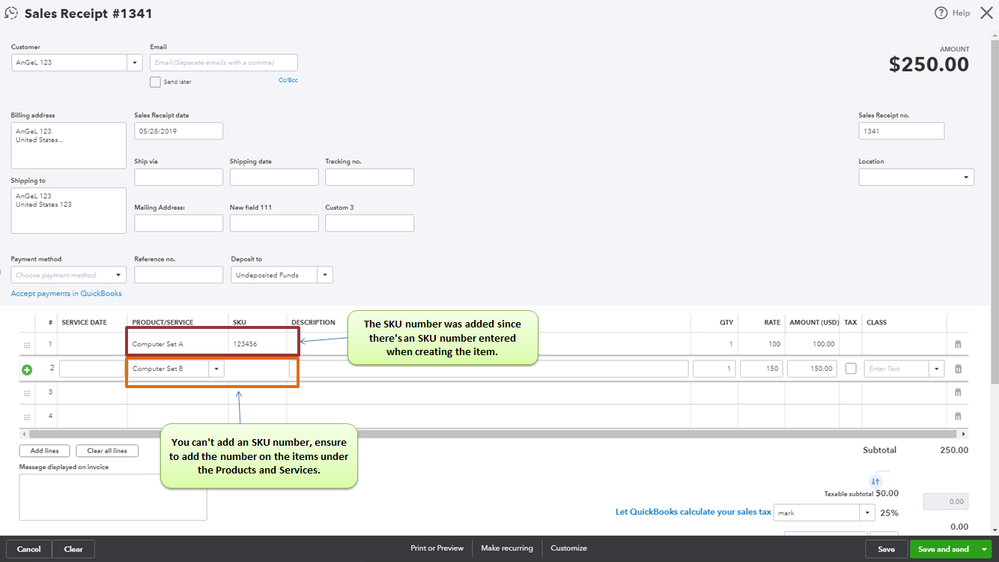Viewport: 999px width, 562px height.
Task: Click the Shipping to address box
Action: tap(69, 210)
